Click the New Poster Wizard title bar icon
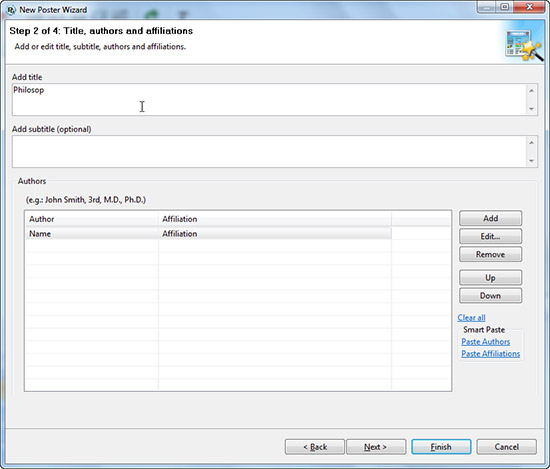Viewport: 550px width, 469px height. 11,10
